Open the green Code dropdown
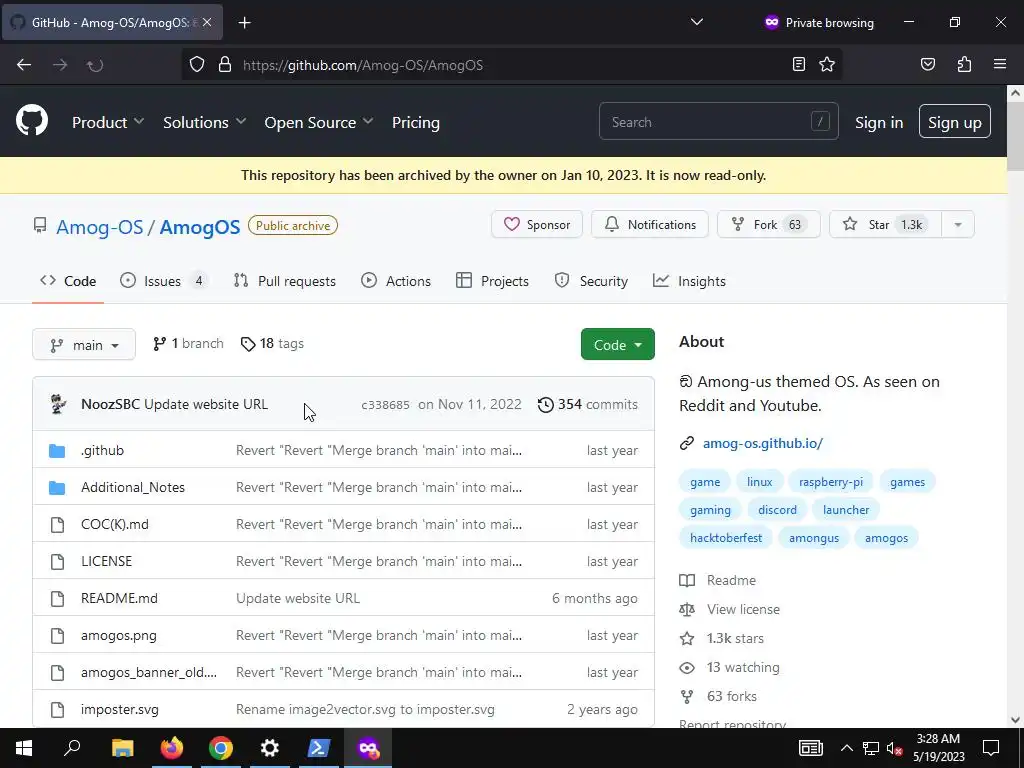The image size is (1024, 768). pyautogui.click(x=617, y=344)
